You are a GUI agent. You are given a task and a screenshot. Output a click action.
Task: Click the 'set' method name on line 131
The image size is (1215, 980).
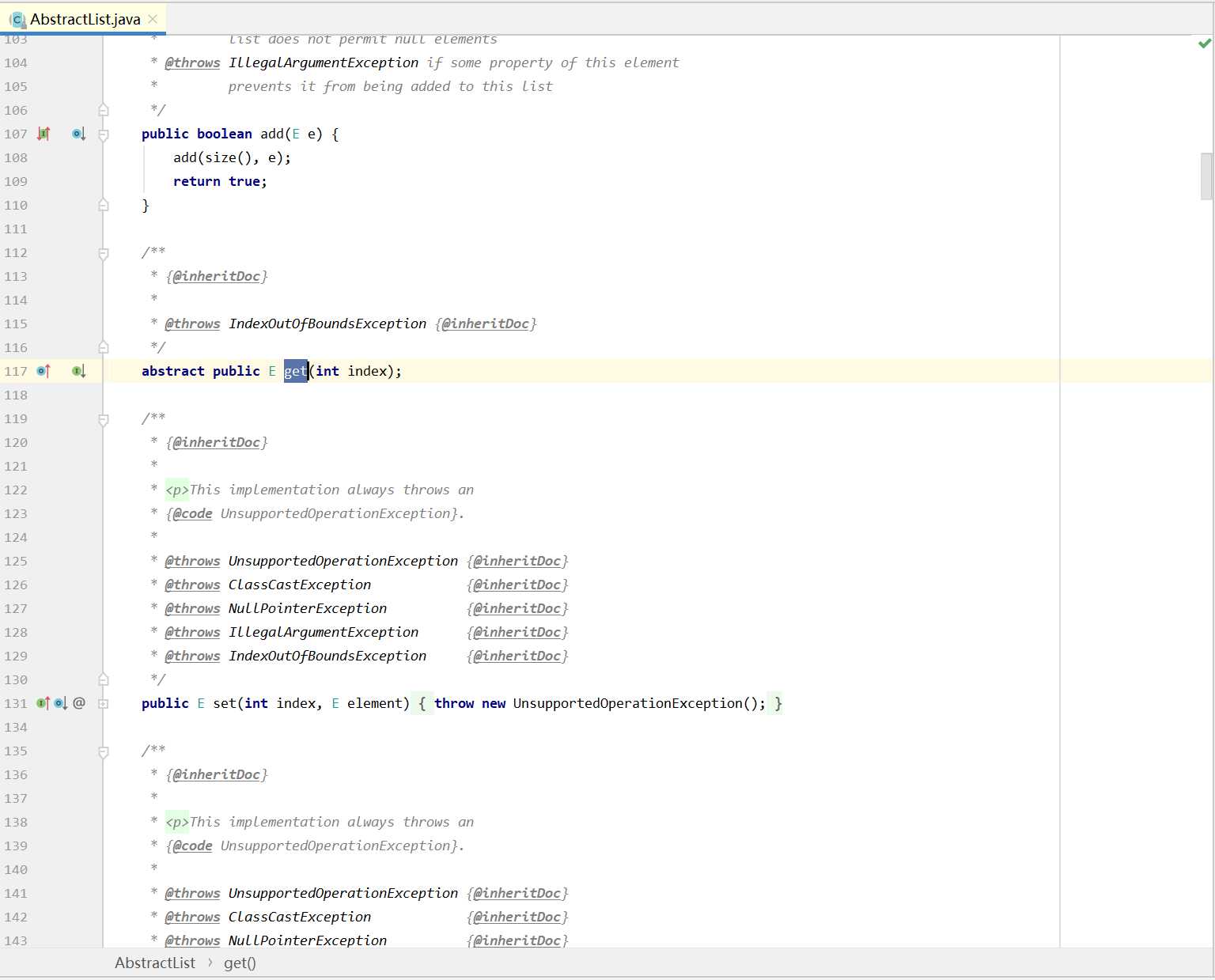(225, 703)
